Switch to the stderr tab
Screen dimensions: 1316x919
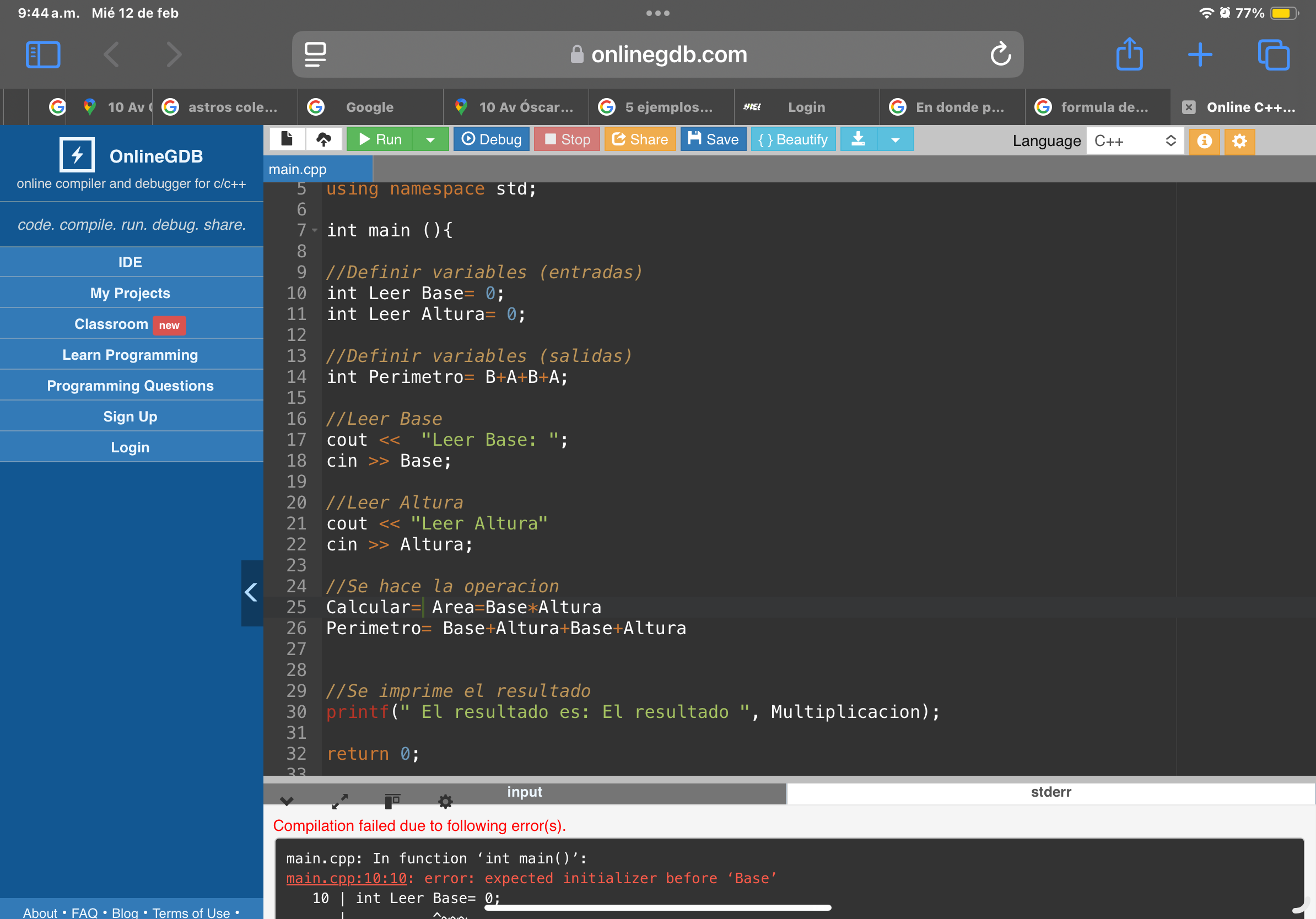(1050, 792)
